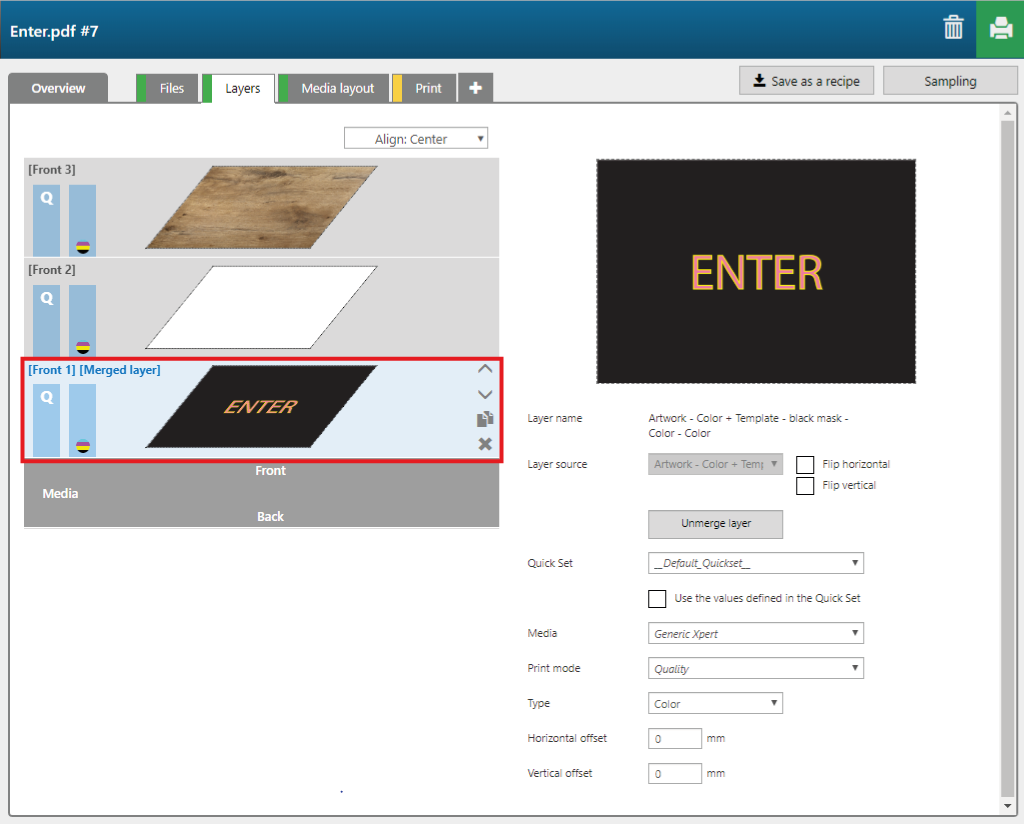Add a new tab with plus icon

pos(475,88)
